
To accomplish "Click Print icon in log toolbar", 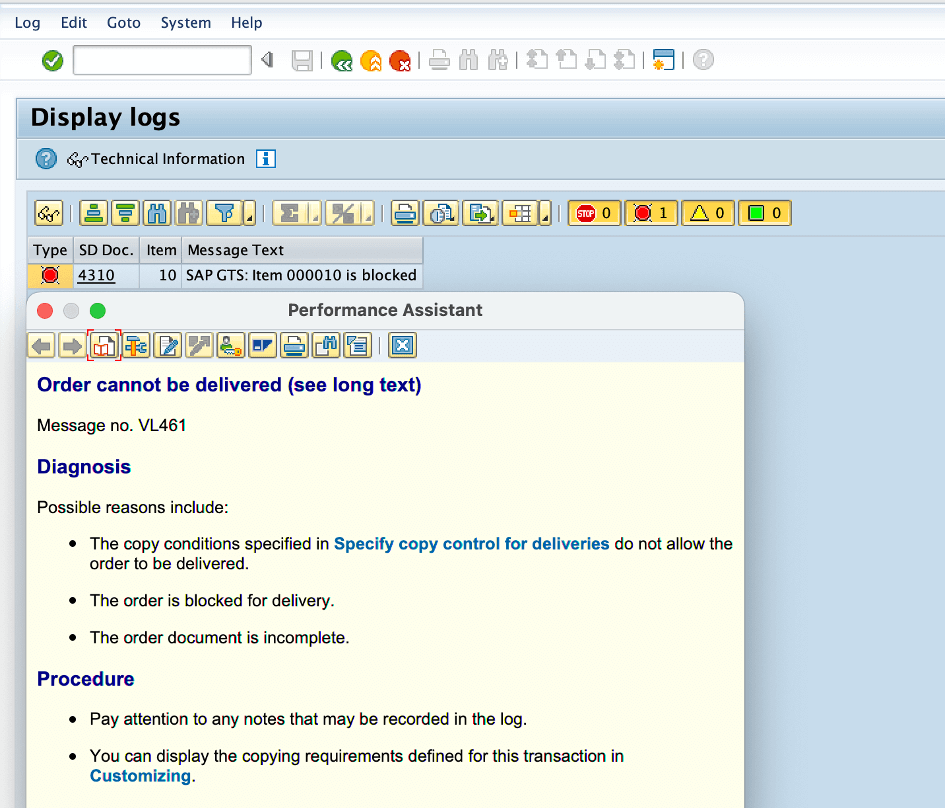I will point(405,213).
